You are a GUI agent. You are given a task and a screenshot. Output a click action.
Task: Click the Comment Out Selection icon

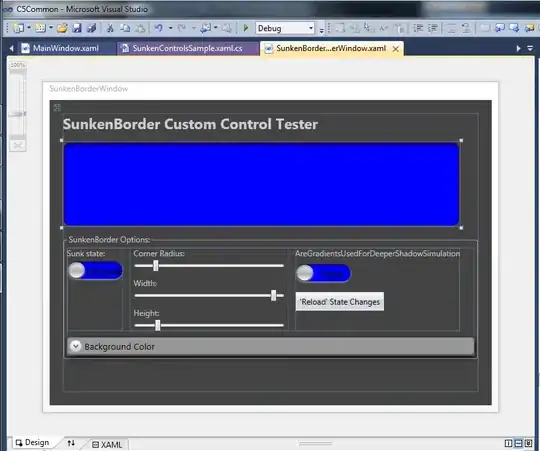(451, 28)
